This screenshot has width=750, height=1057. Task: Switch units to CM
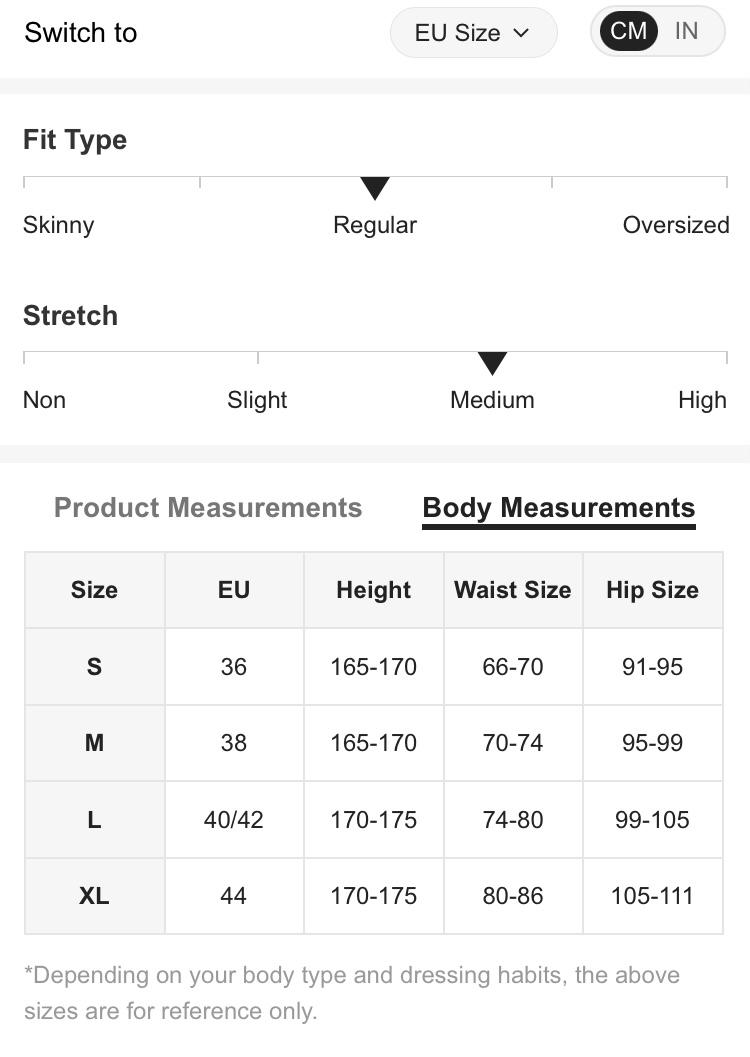(628, 31)
